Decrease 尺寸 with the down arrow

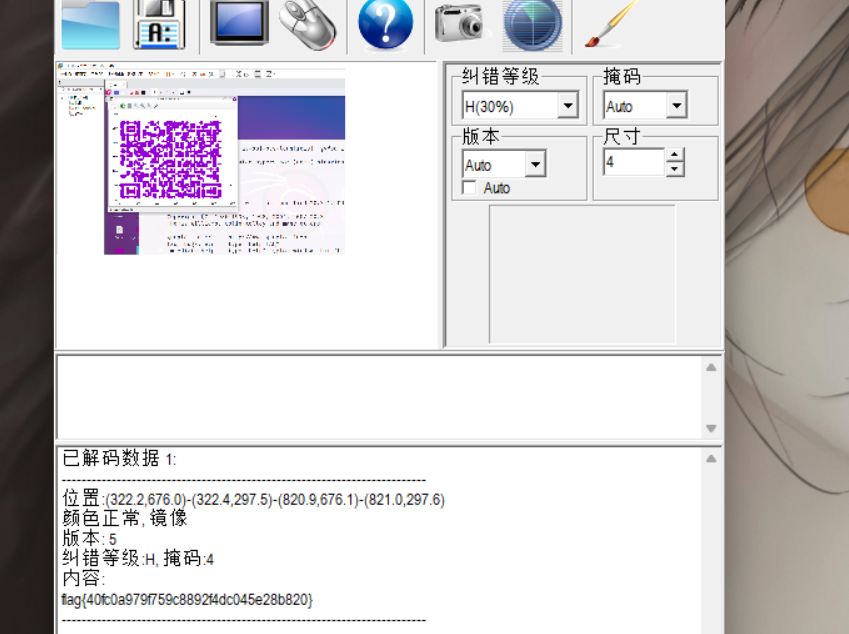674,169
